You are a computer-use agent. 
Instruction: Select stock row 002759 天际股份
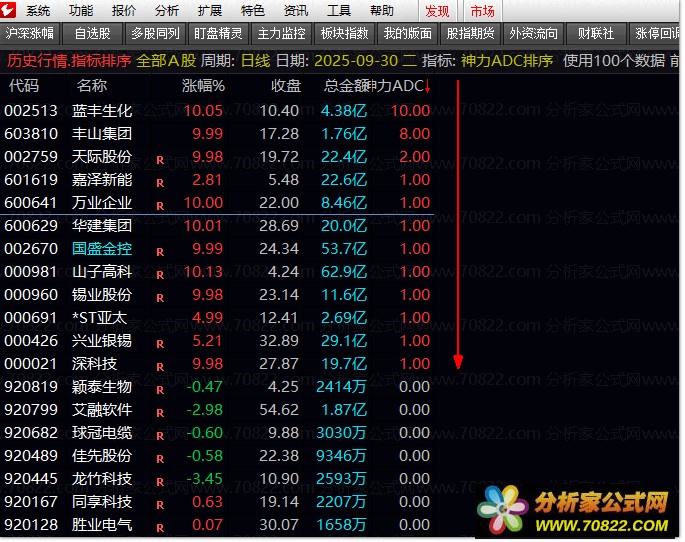217,157
